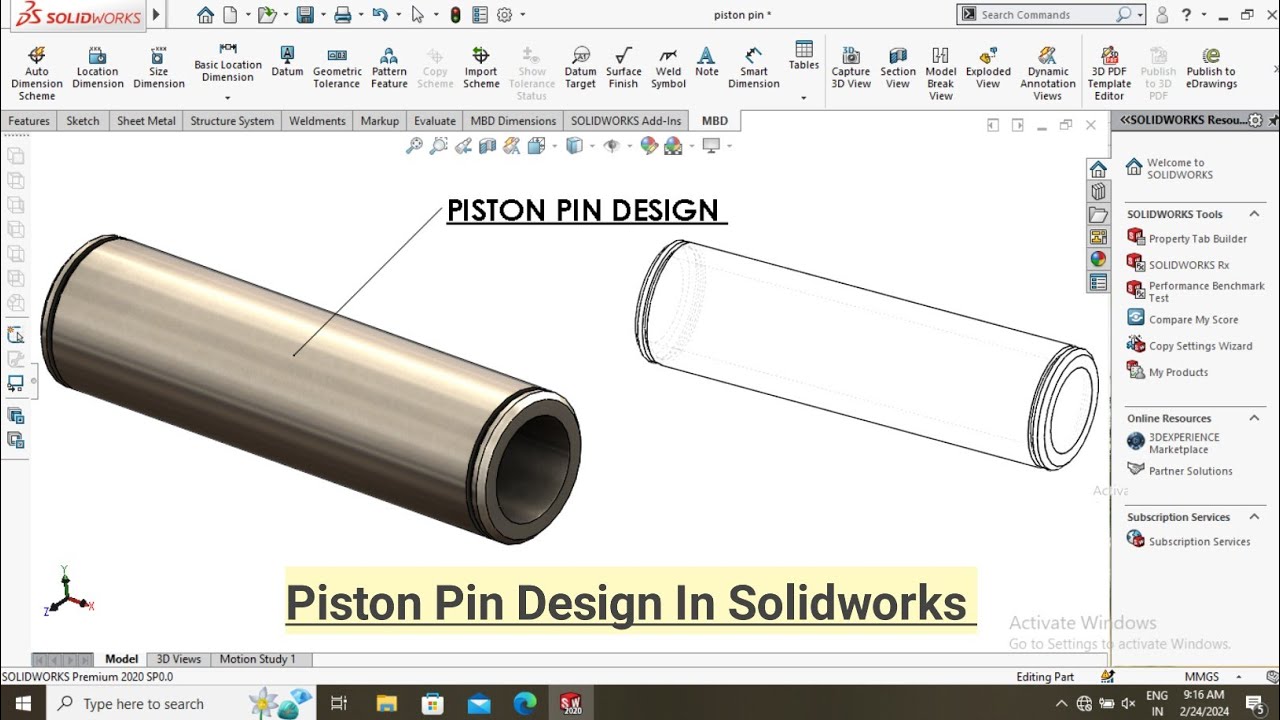Click Publish to eDrawings
The width and height of the screenshot is (1280, 720).
[1211, 67]
